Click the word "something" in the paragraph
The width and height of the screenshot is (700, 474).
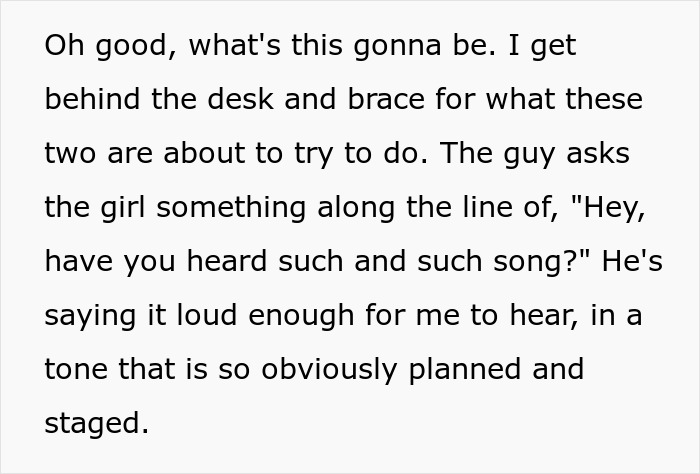(231, 207)
